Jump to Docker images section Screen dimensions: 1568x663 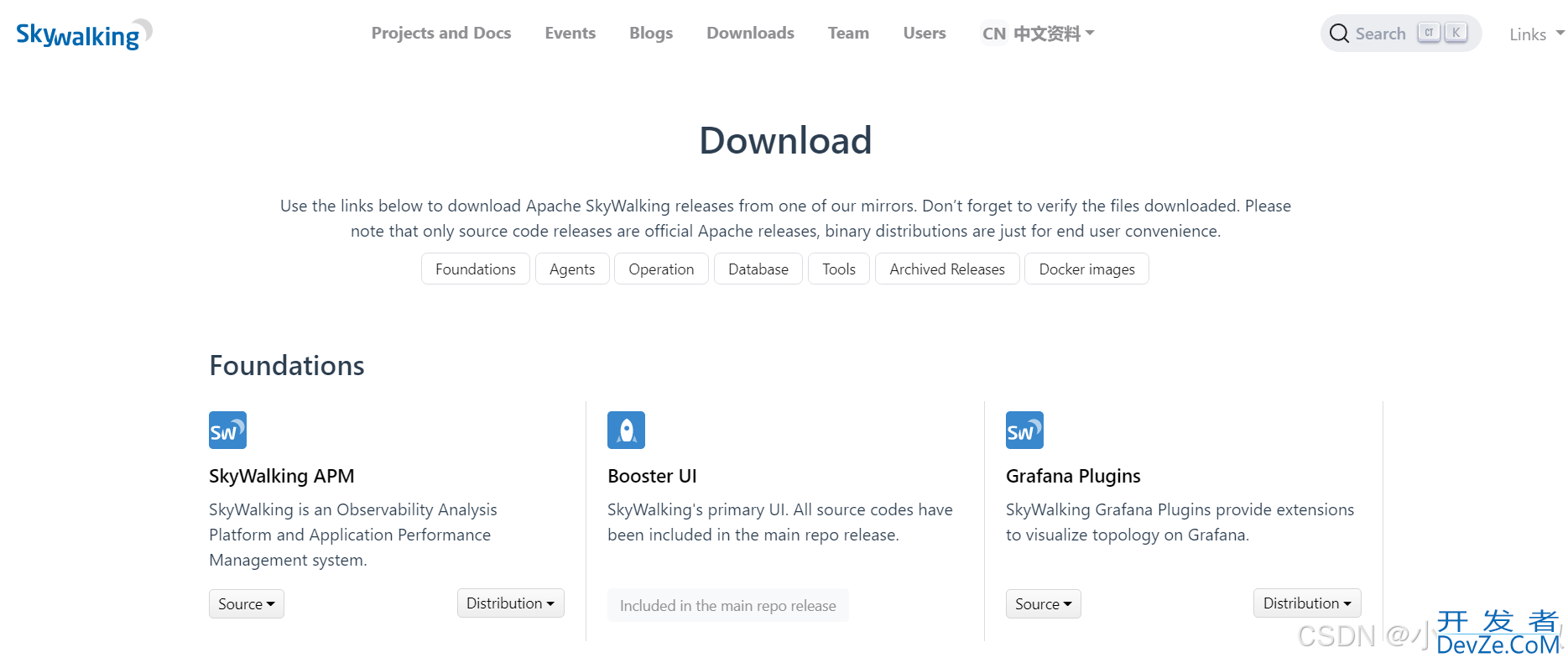click(1086, 269)
